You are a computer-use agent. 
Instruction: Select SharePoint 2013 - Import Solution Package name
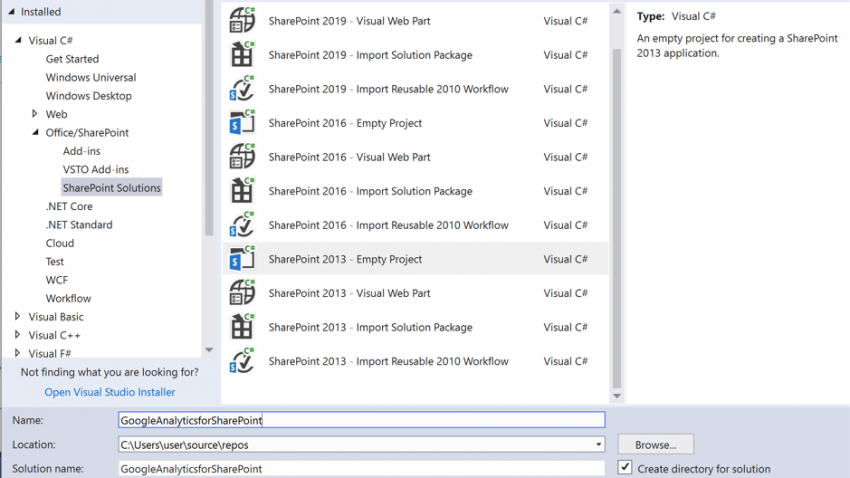coord(370,327)
